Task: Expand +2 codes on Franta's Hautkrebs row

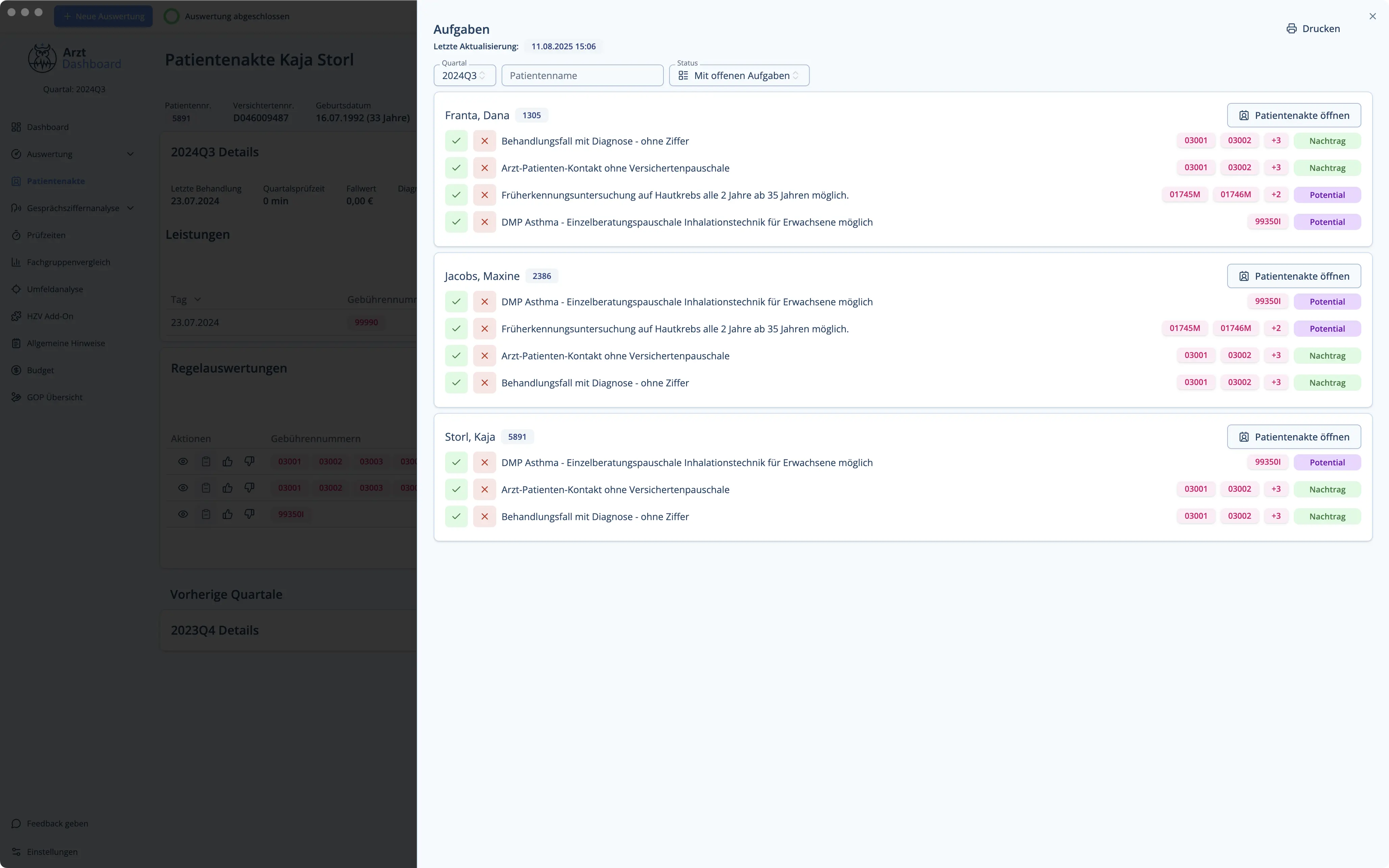Action: (x=1276, y=195)
